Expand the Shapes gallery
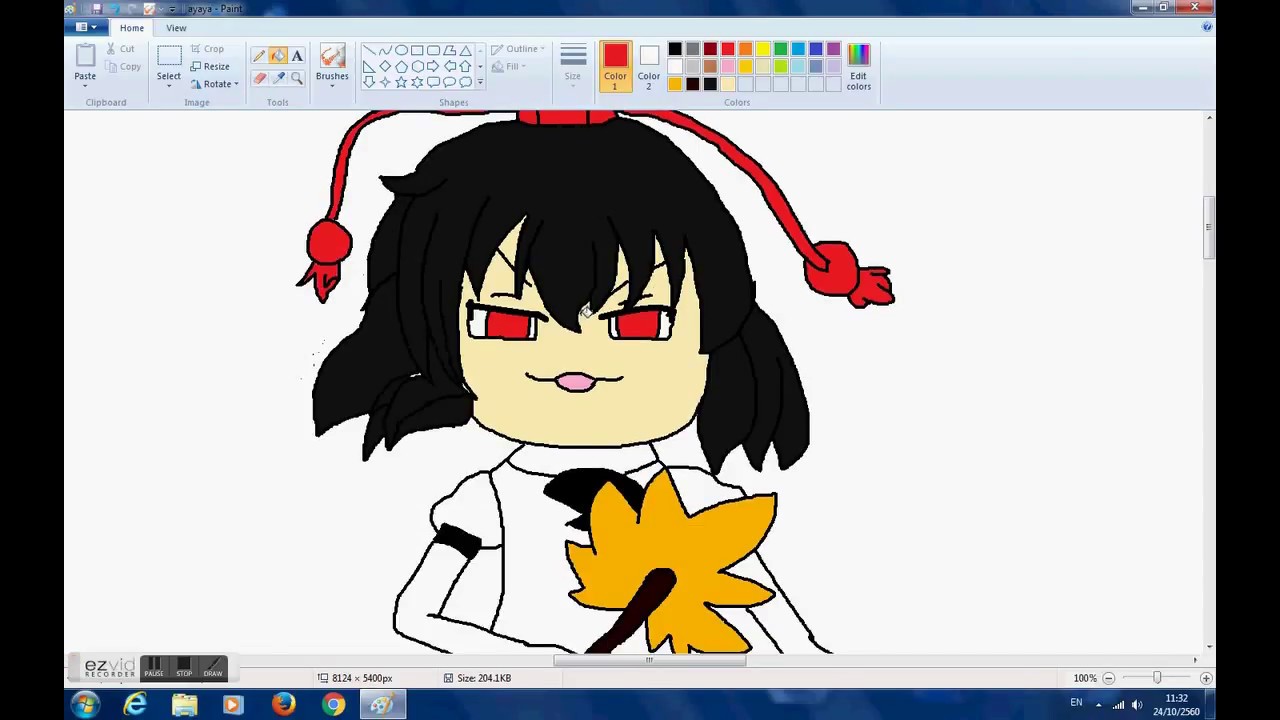This screenshot has width=1280, height=720. point(480,82)
